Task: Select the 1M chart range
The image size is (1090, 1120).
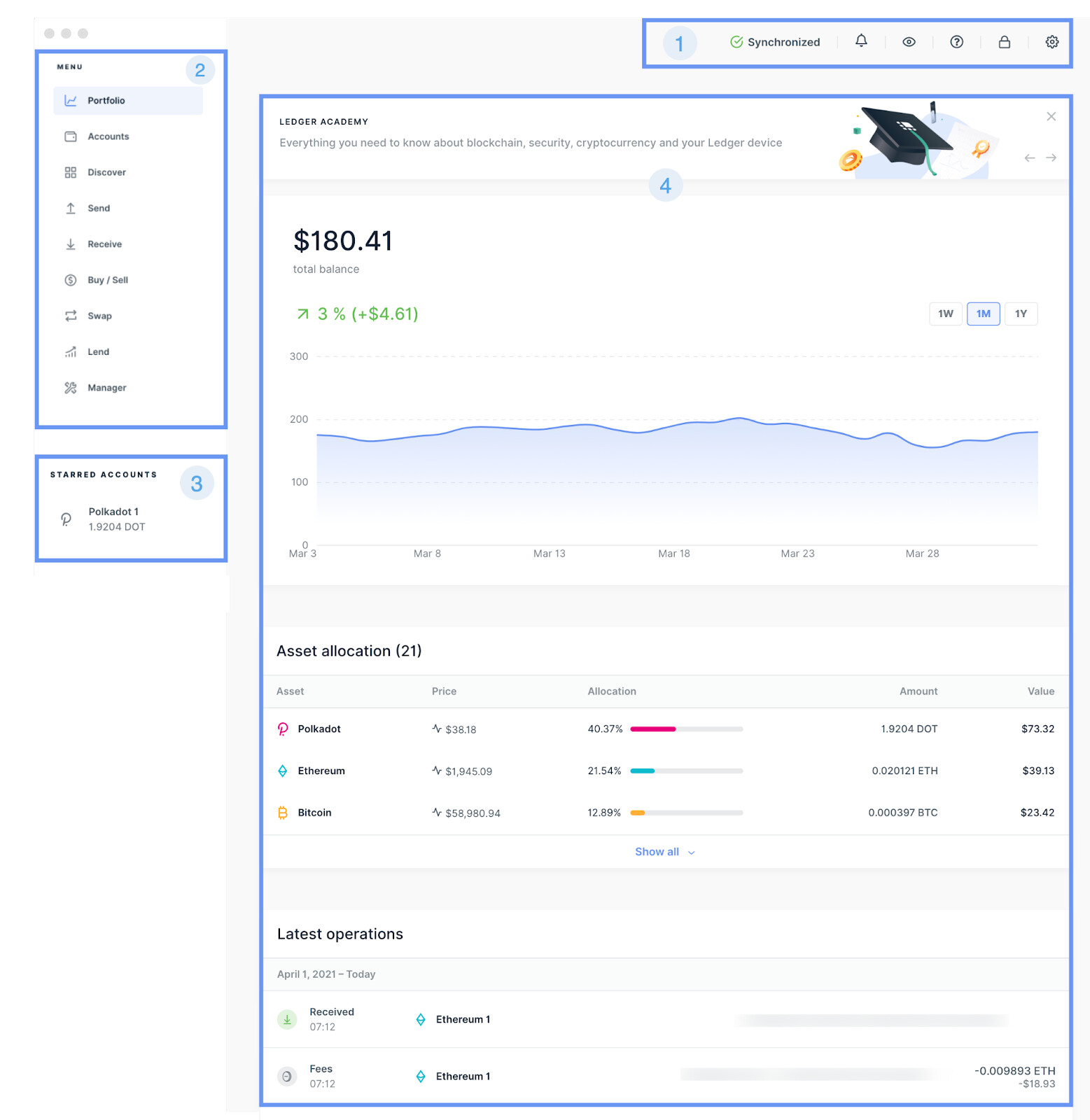Action: [x=983, y=314]
